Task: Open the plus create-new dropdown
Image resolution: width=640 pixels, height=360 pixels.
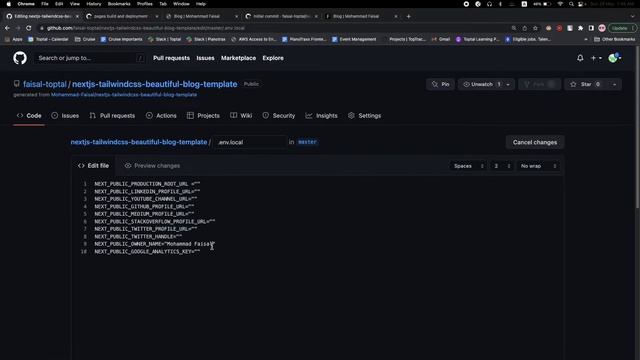Action: pos(596,58)
